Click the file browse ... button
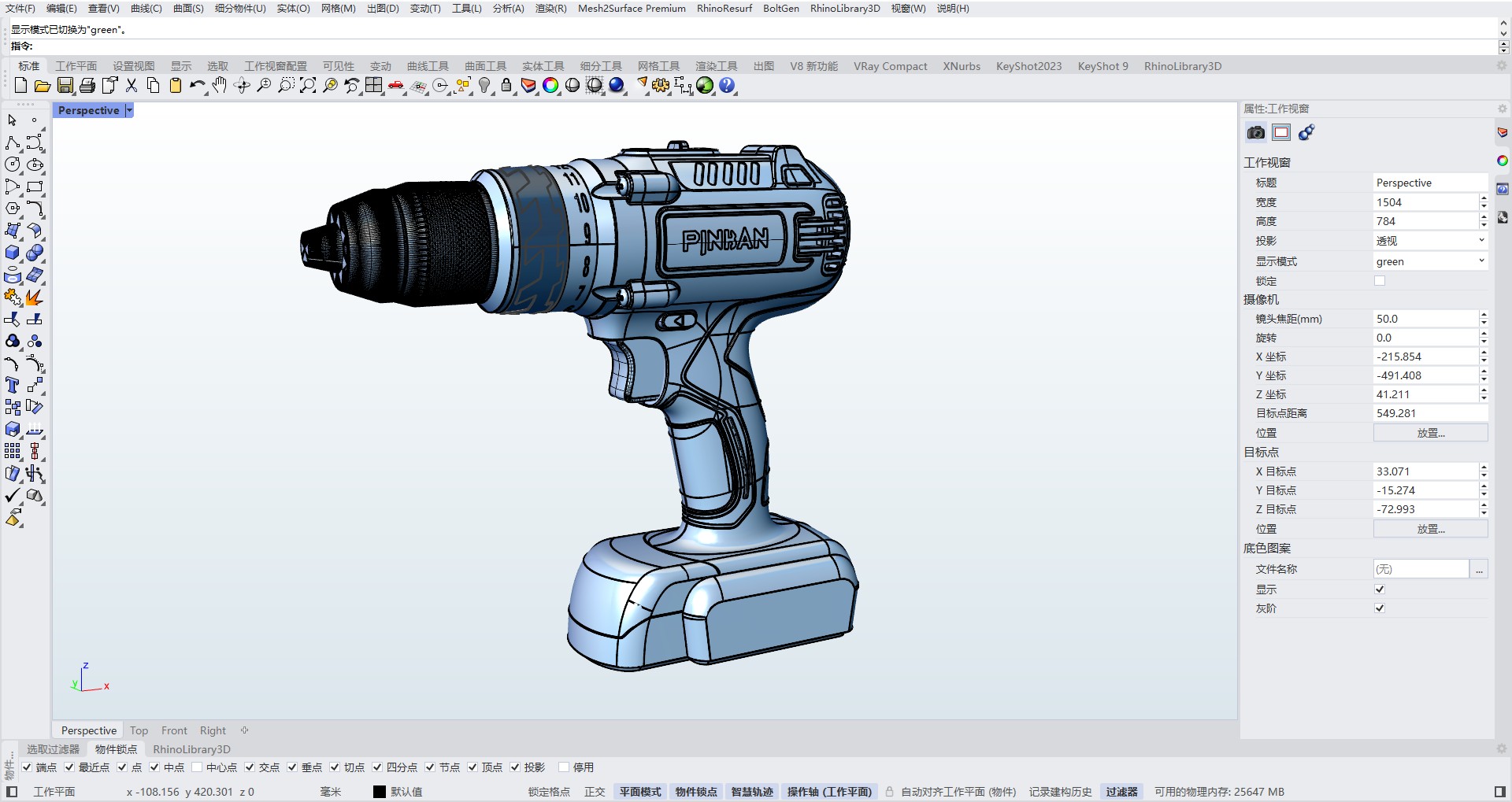The width and height of the screenshot is (1512, 802). point(1480,569)
